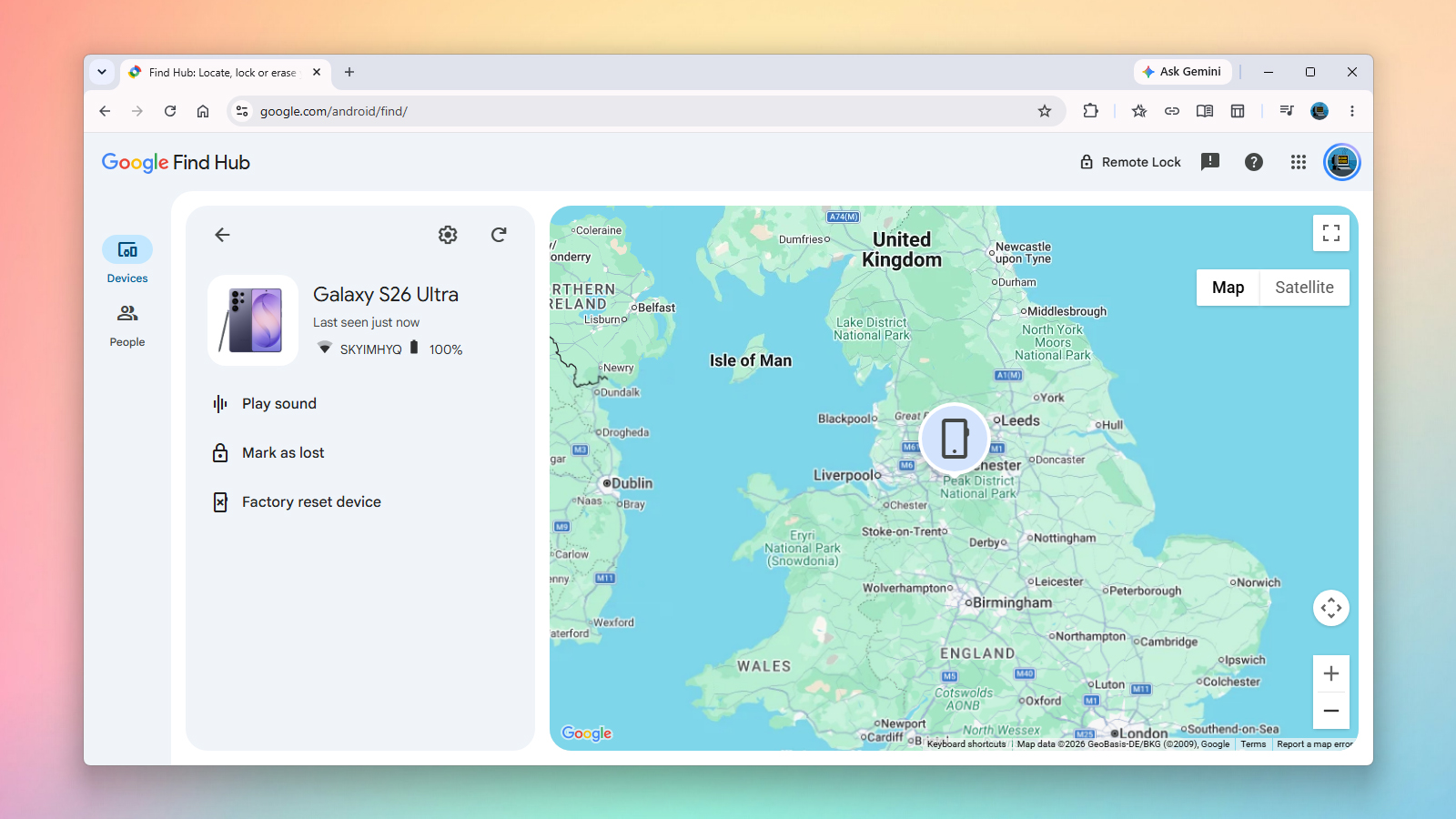This screenshot has height=819, width=1456.
Task: Open the map Terms link
Action: (1253, 744)
